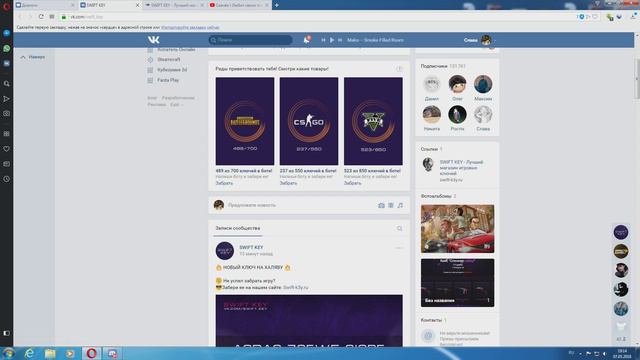
Task: Open the products block info icon
Action: [399, 69]
